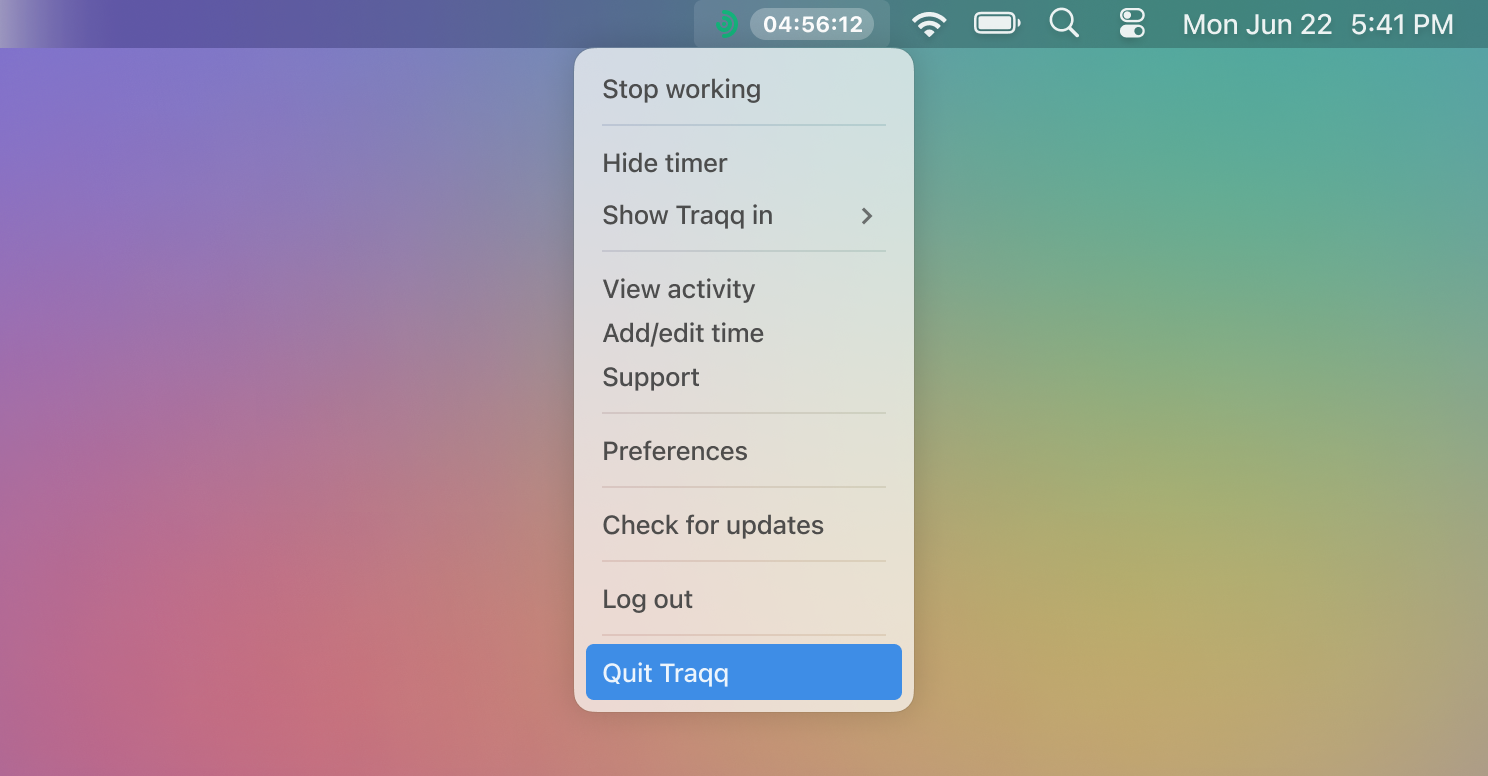1488x776 pixels.
Task: Open Spotlight search magnifier icon
Action: point(1064,23)
